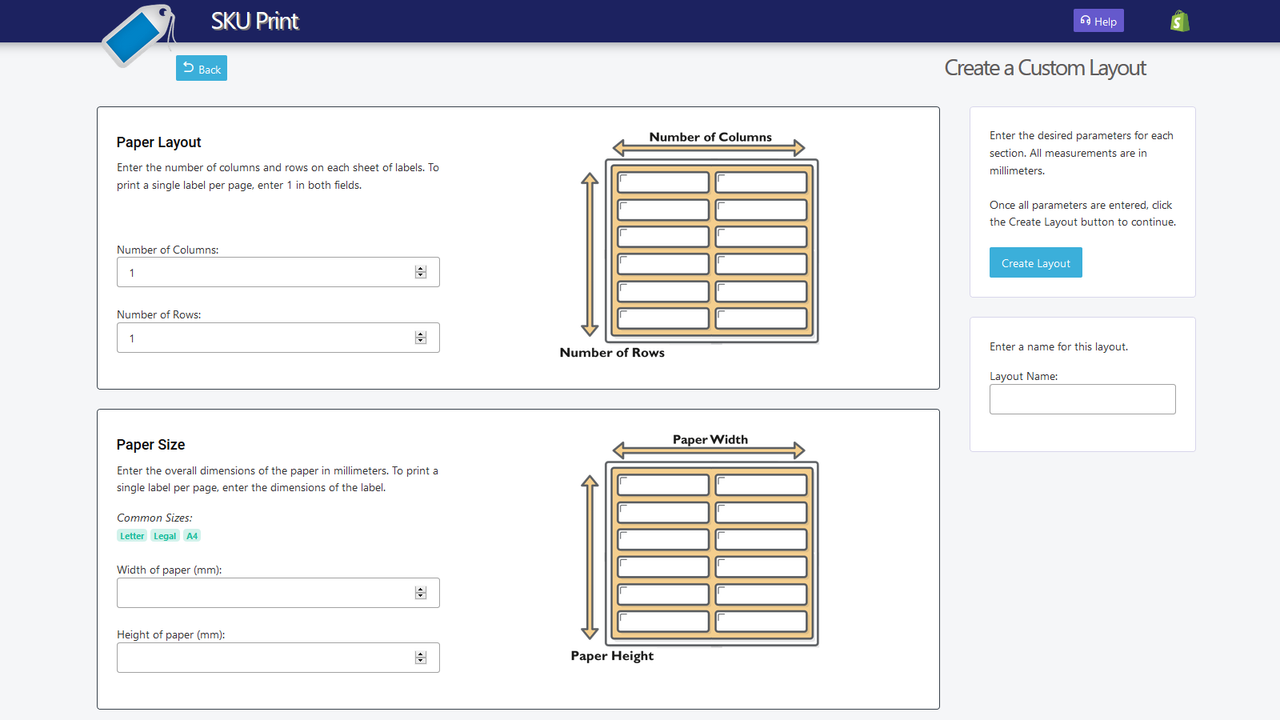Open the Help page
1280x720 pixels.
pos(1098,20)
